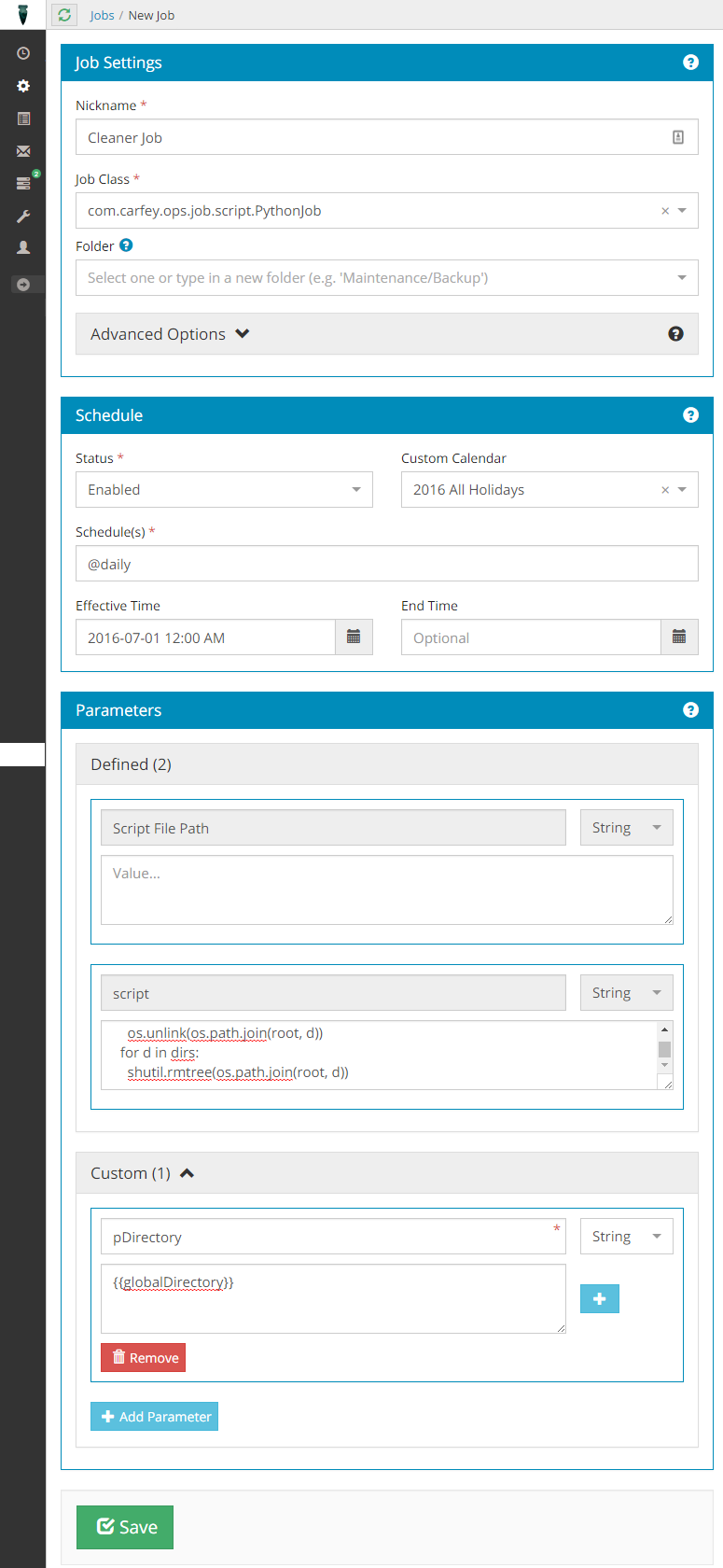Open the Effective Time calendar picker
The image size is (723, 1568).
354,637
